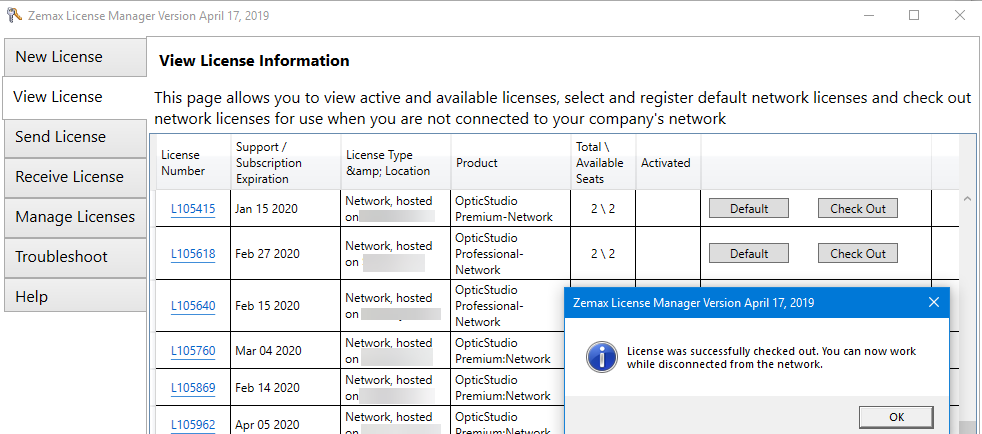Click the Product column header
Viewport: 982px width, 434px height.
[510, 163]
